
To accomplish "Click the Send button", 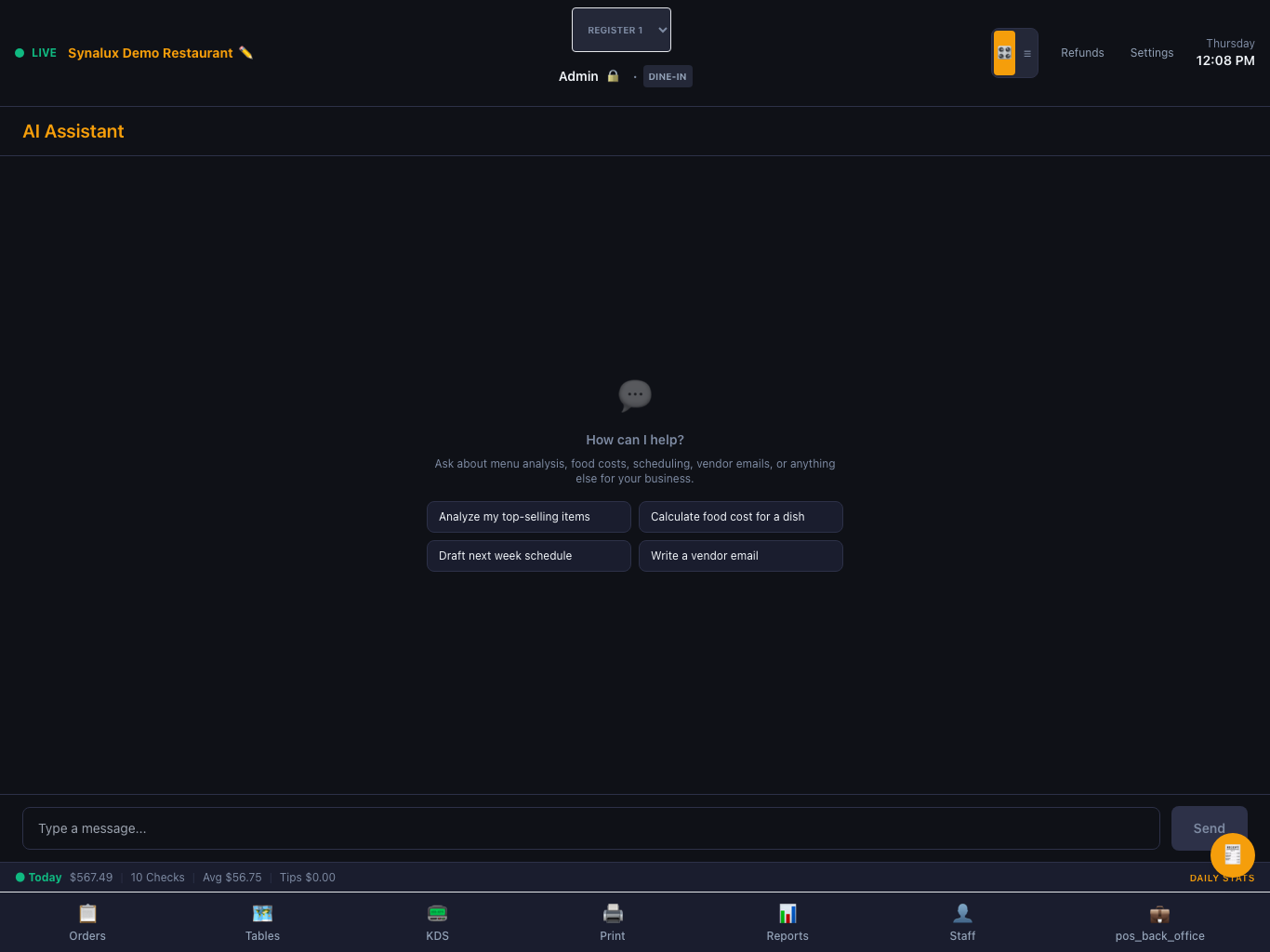I will (1209, 828).
